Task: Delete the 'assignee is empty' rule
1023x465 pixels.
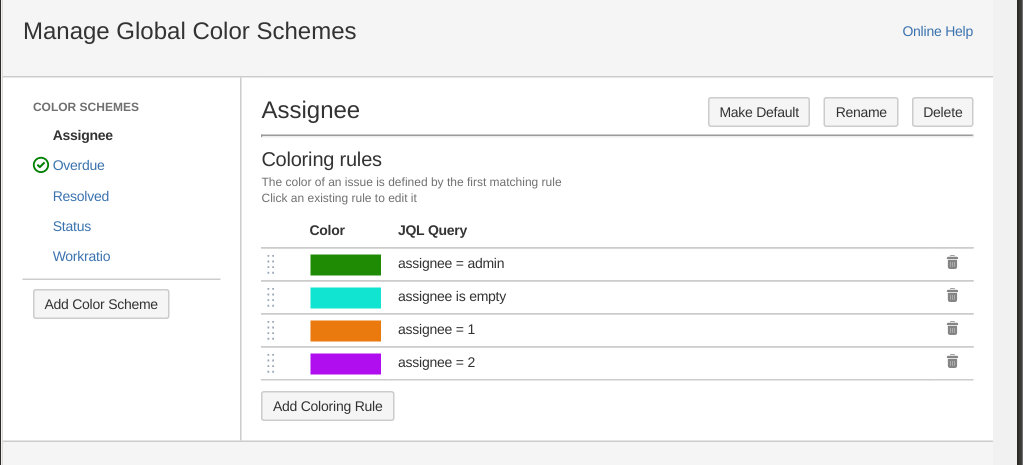Action: (x=952, y=296)
